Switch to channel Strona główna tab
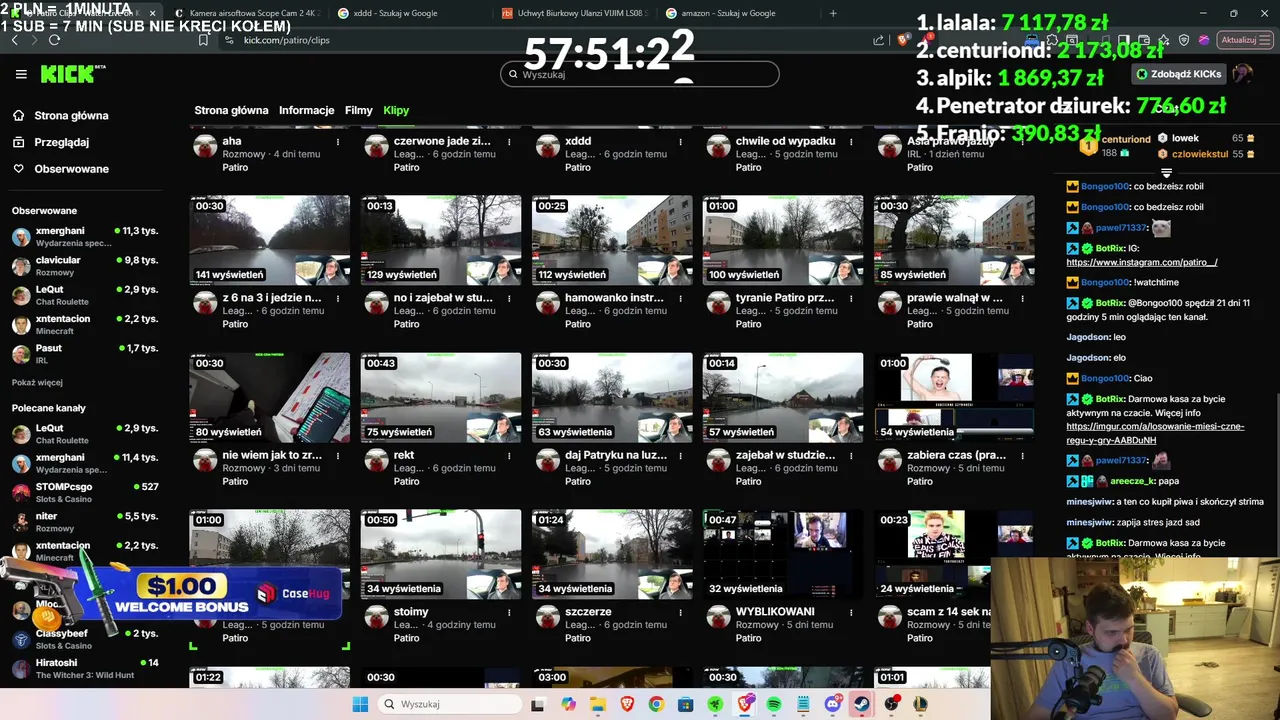1280x720 pixels. (231, 110)
